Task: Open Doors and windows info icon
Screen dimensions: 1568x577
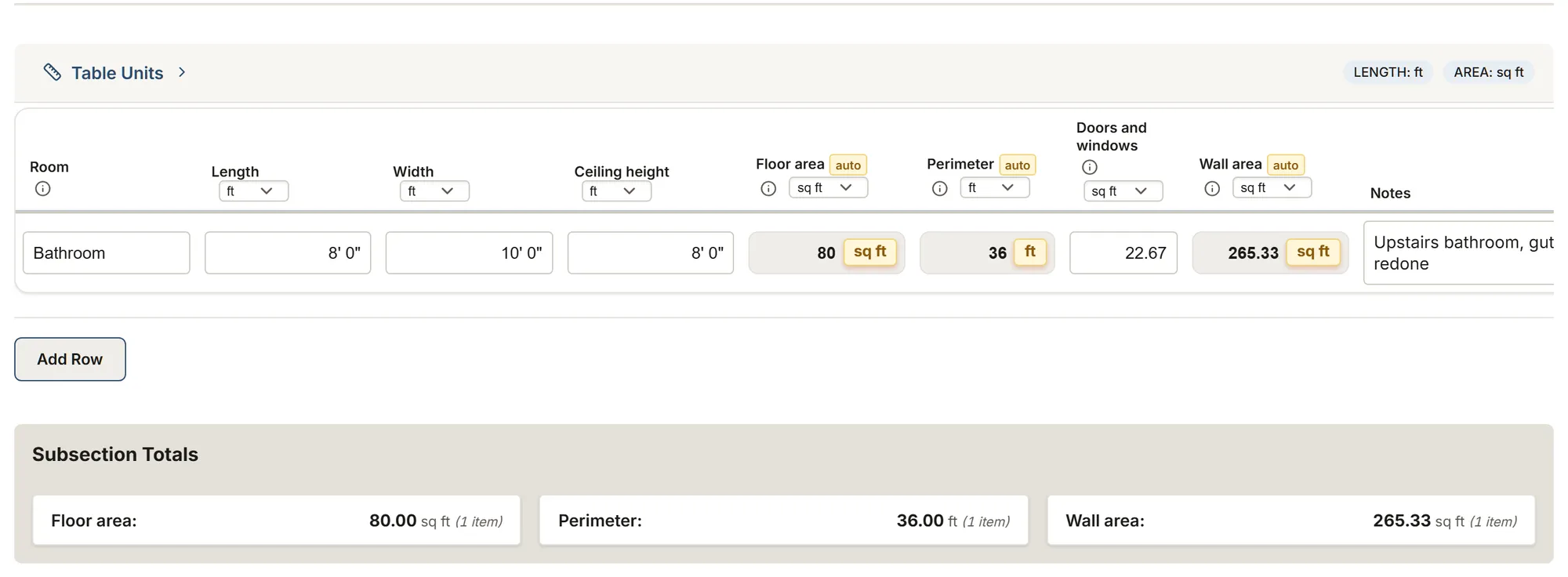Action: pos(1090,167)
